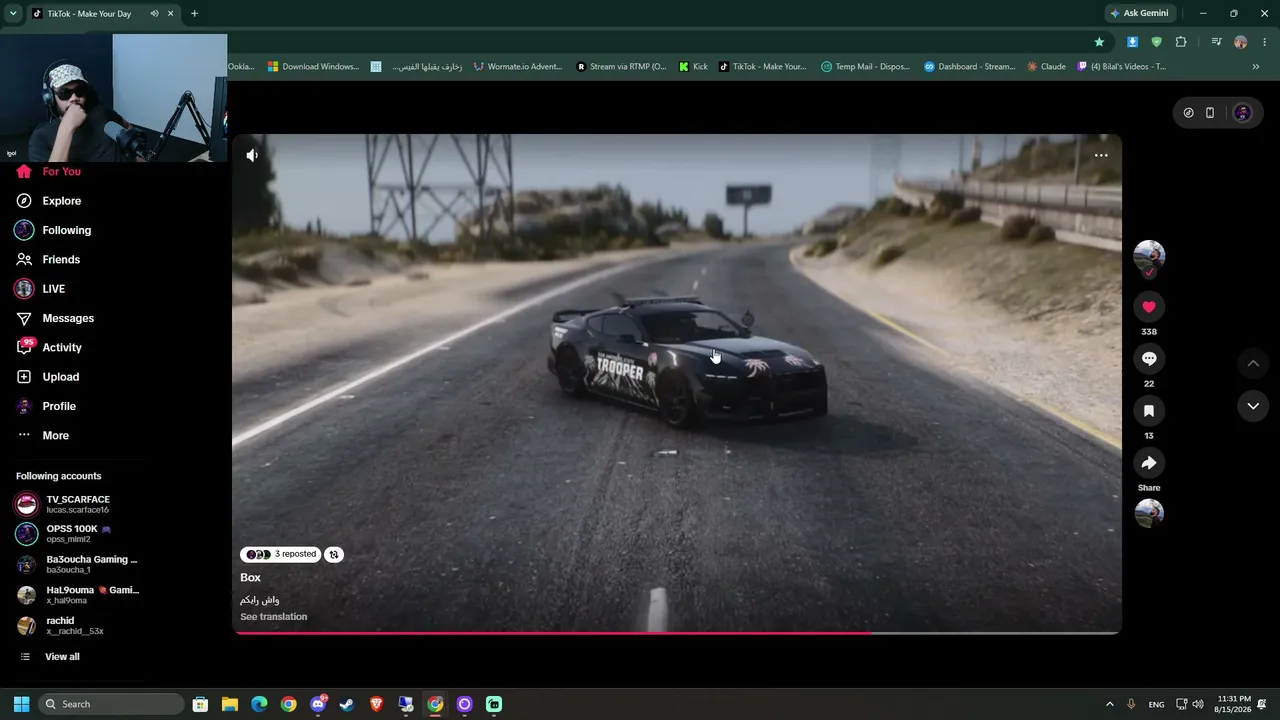Open the ENG language switcher
This screenshot has width=1280, height=720.
tap(1156, 704)
